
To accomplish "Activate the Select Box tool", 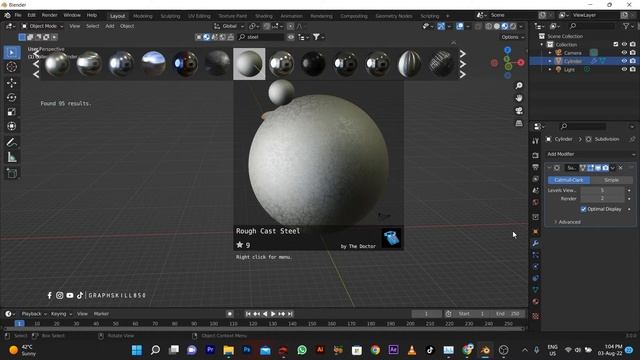I will pyautogui.click(x=11, y=53).
